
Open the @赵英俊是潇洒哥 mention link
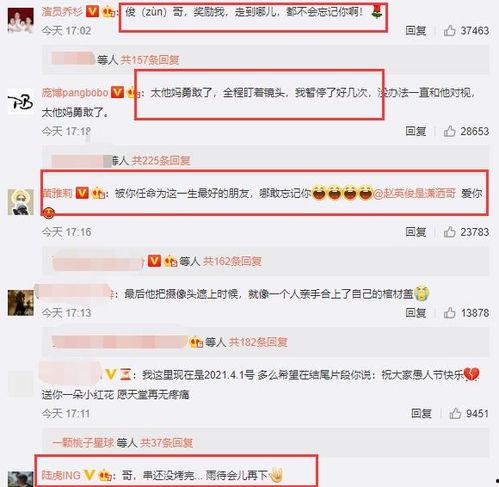click(x=414, y=193)
